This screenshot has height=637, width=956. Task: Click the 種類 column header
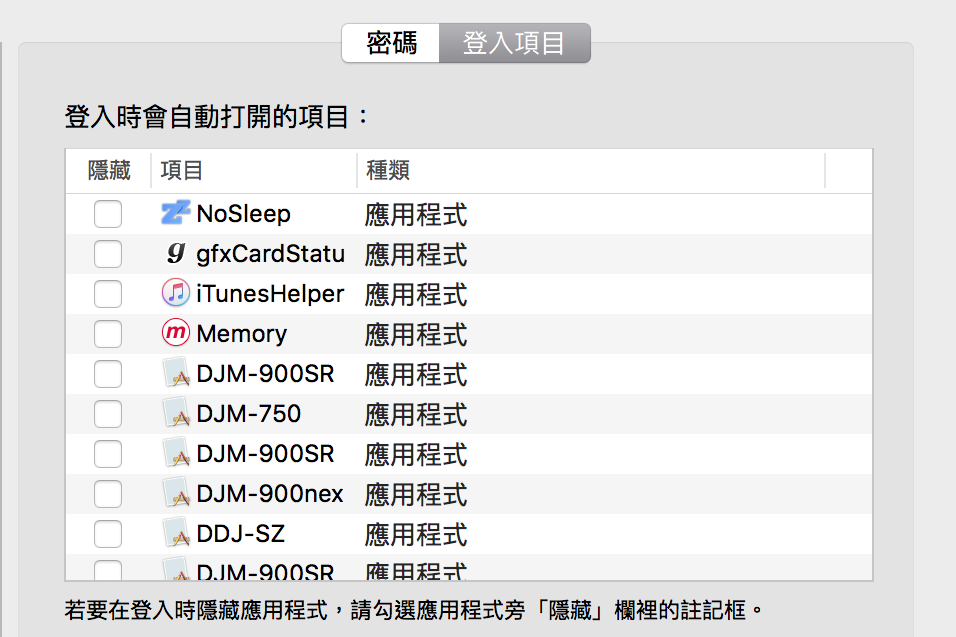(388, 171)
